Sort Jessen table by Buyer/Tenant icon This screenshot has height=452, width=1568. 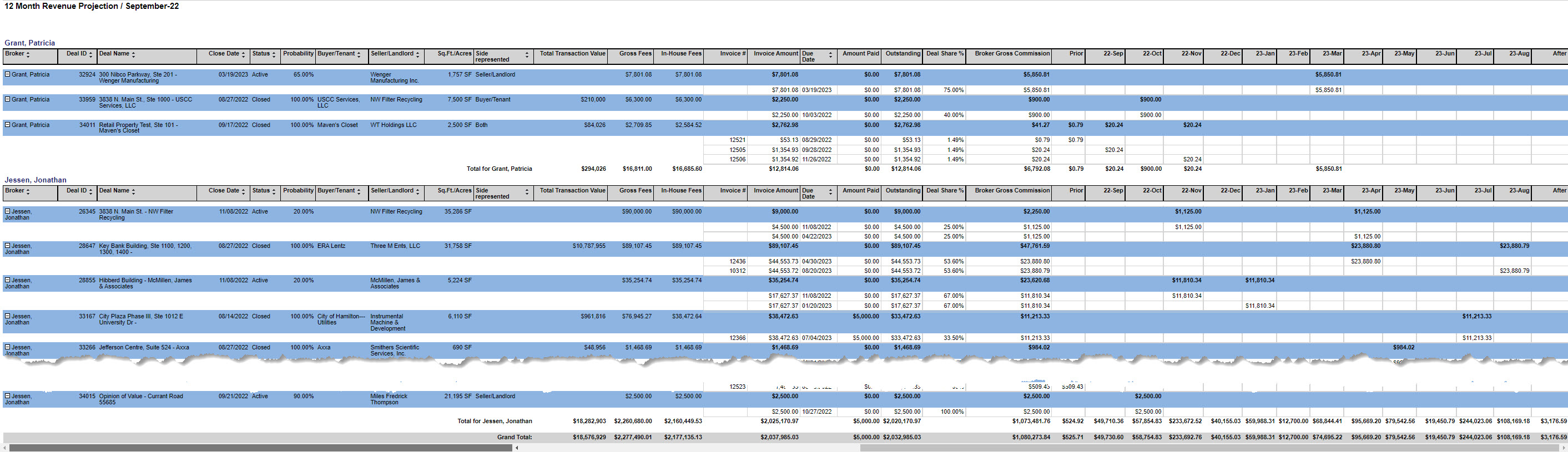coord(359,192)
